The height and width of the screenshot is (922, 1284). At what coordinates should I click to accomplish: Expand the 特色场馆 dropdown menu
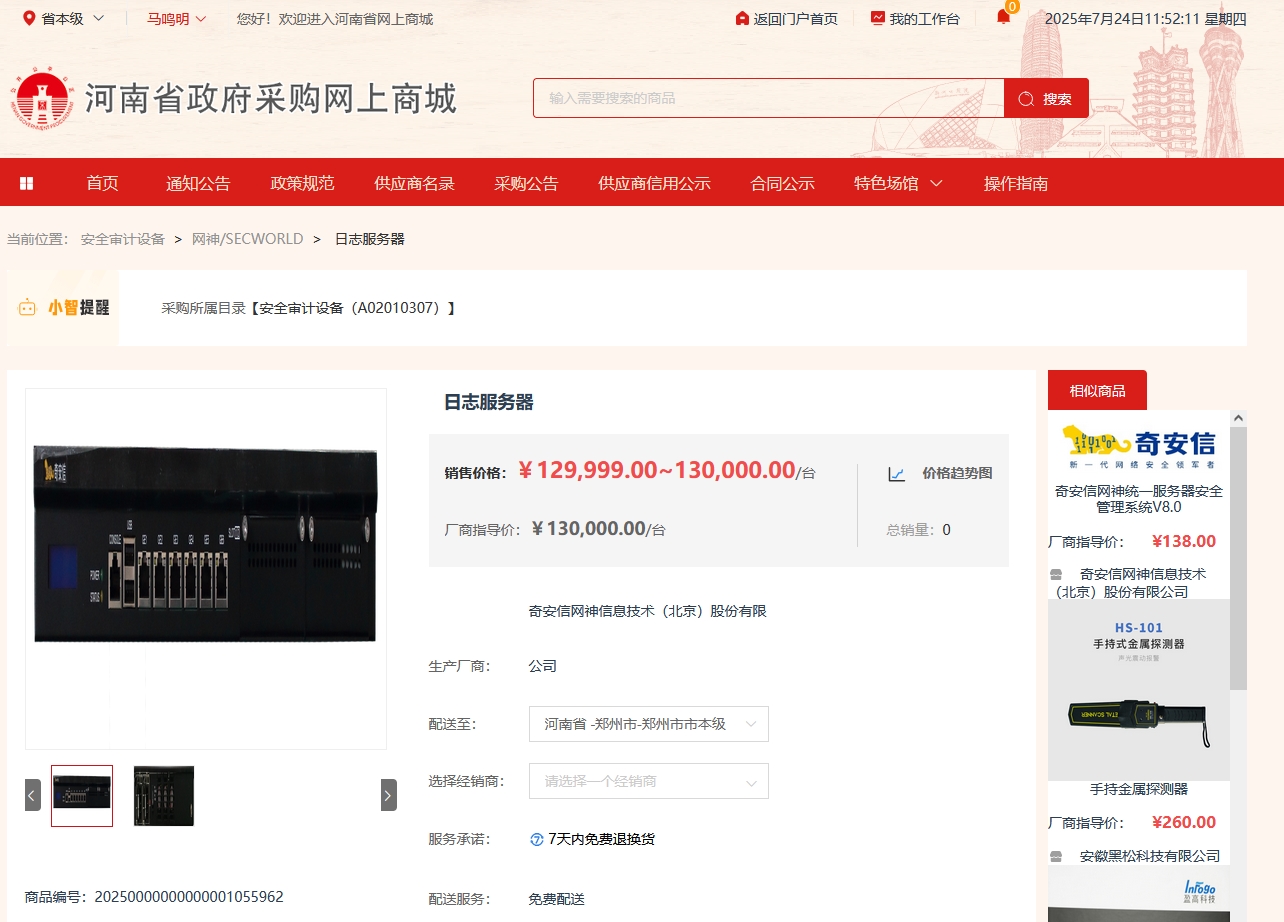tap(898, 183)
